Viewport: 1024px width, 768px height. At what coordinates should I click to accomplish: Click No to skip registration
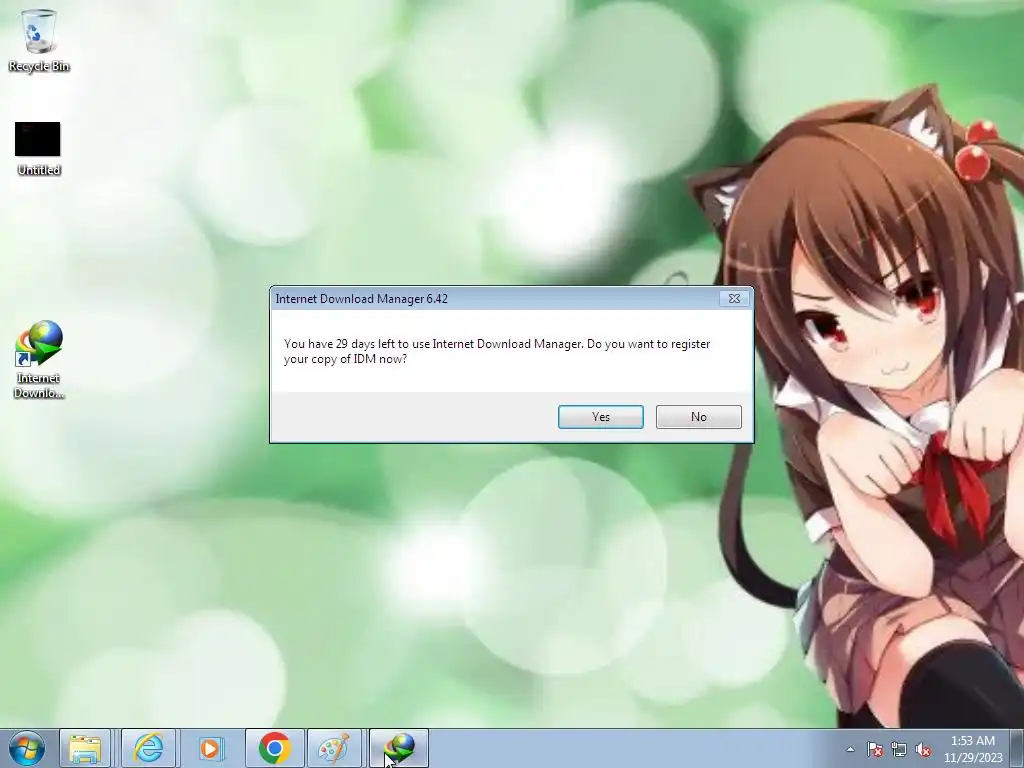tap(698, 417)
